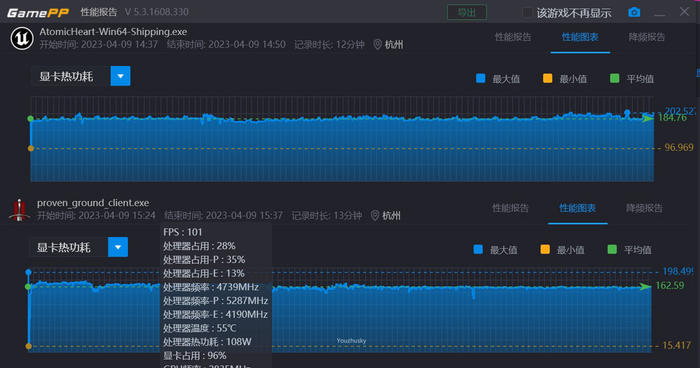Click orange 最小值 legend swatch in proven_ground chart
Image resolution: width=700 pixels, height=368 pixels.
click(x=545, y=249)
